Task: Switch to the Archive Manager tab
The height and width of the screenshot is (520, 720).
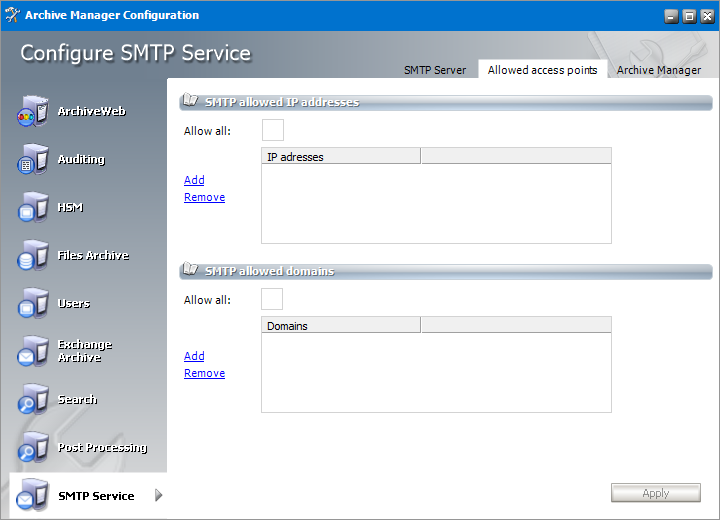Action: click(658, 70)
